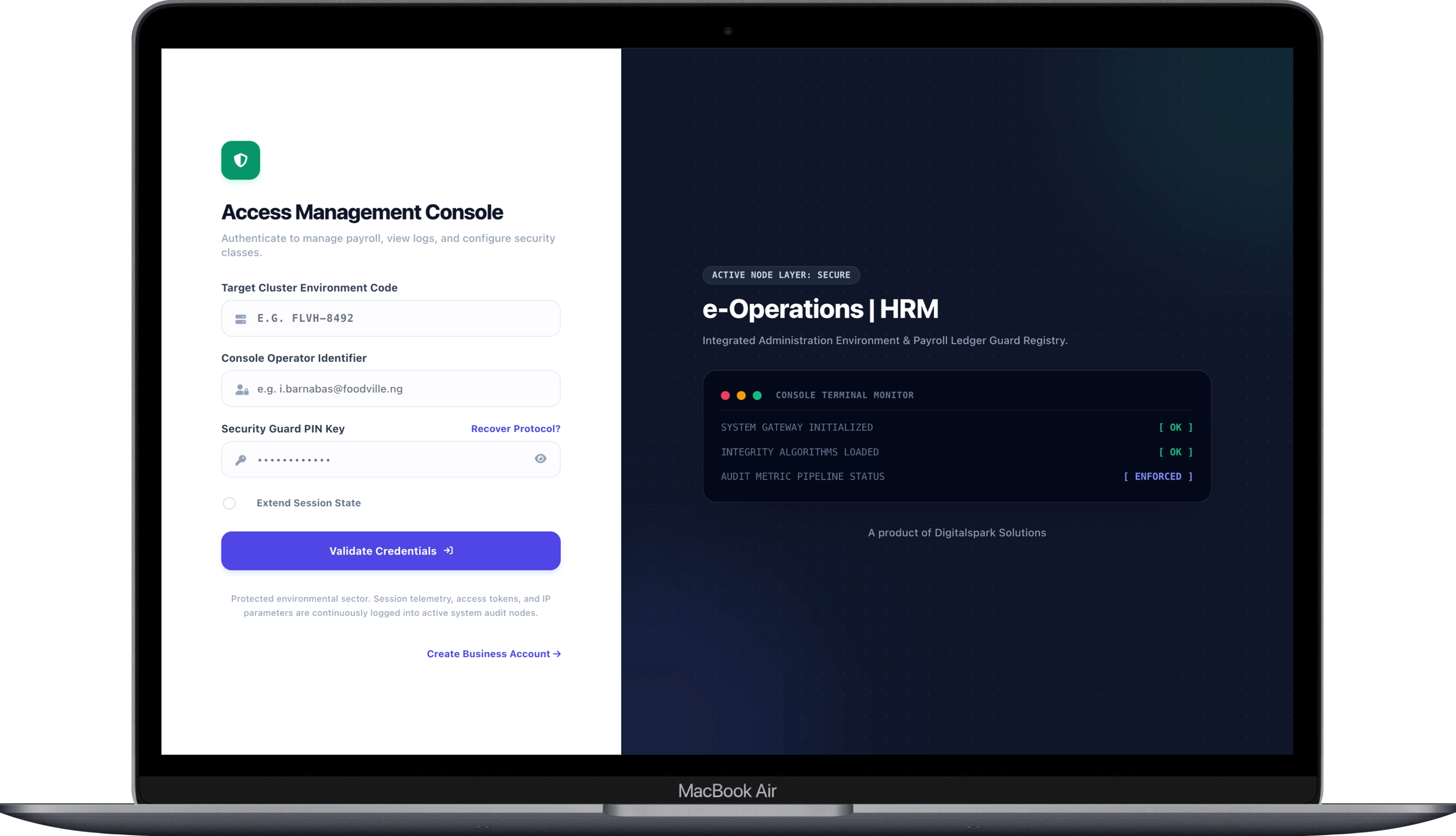Click the Access Management Console heading
Image resolution: width=1456 pixels, height=836 pixels.
pyautogui.click(x=362, y=212)
